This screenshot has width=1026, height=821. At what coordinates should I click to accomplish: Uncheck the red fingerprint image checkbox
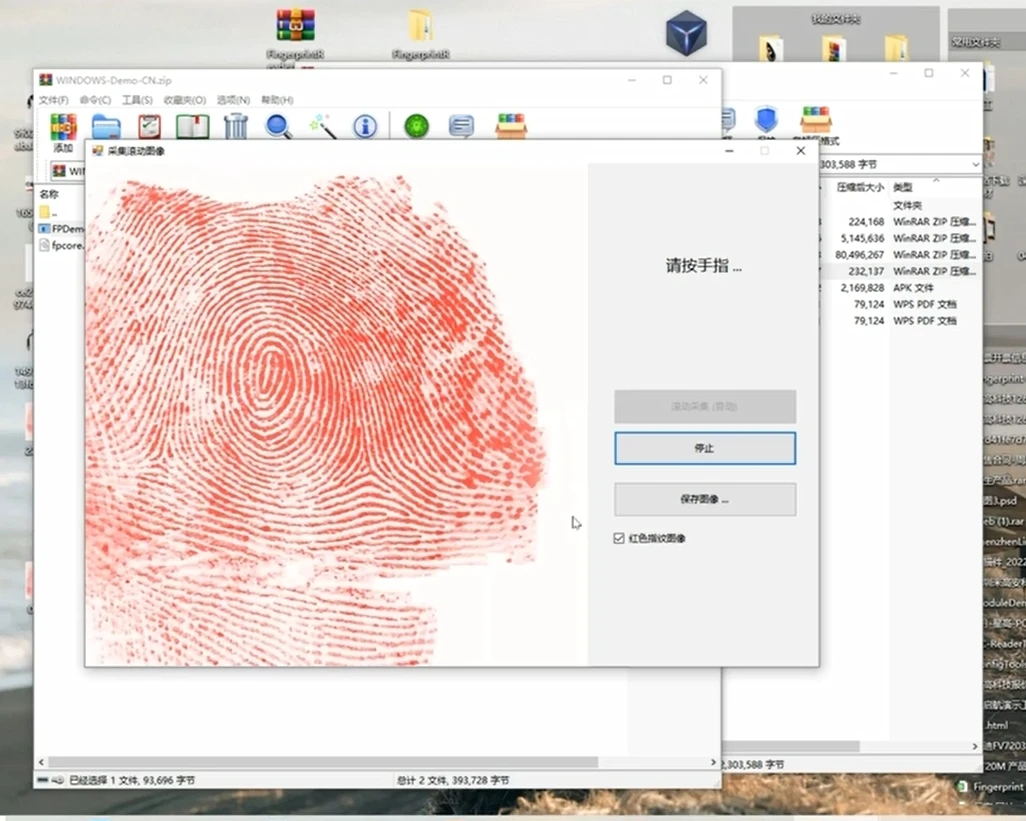(x=620, y=538)
